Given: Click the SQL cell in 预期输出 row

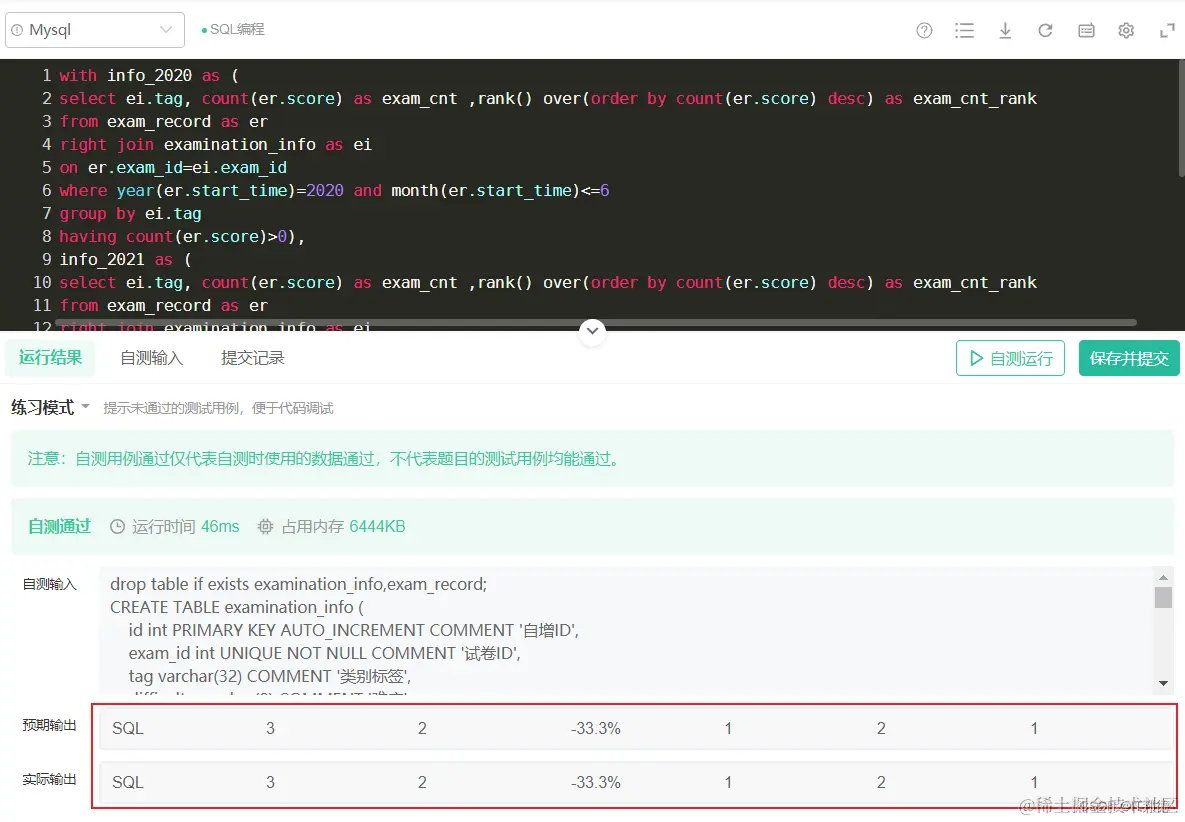Looking at the screenshot, I should coord(128,728).
